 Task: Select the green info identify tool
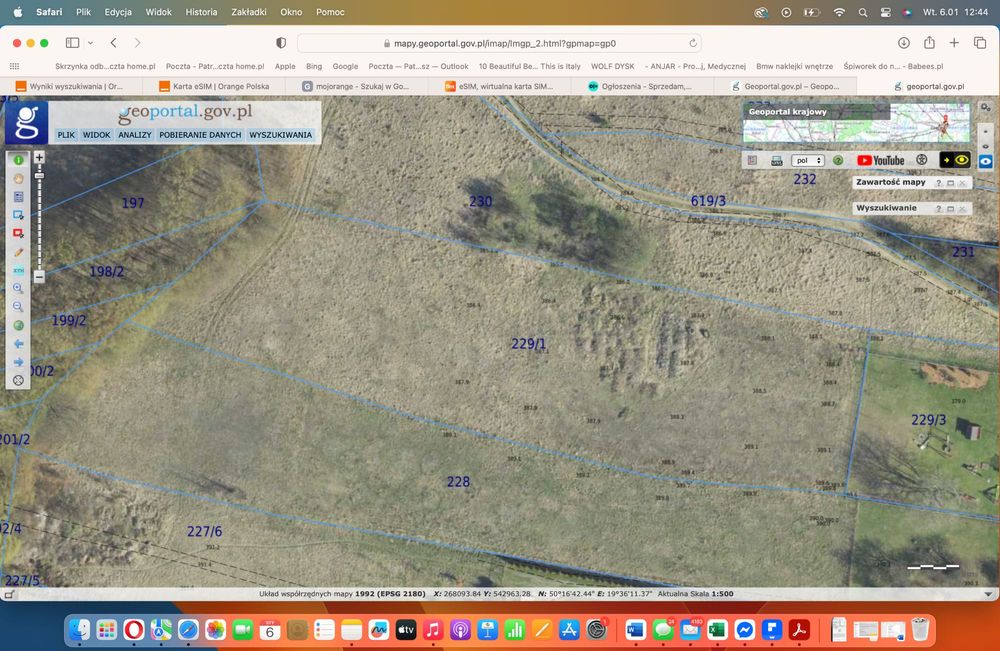click(18, 160)
